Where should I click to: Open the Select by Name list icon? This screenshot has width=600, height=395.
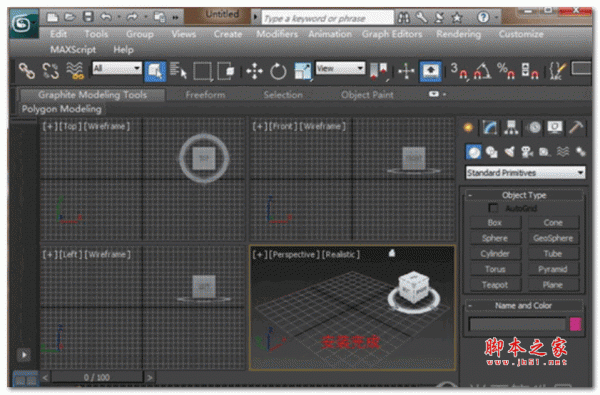178,71
